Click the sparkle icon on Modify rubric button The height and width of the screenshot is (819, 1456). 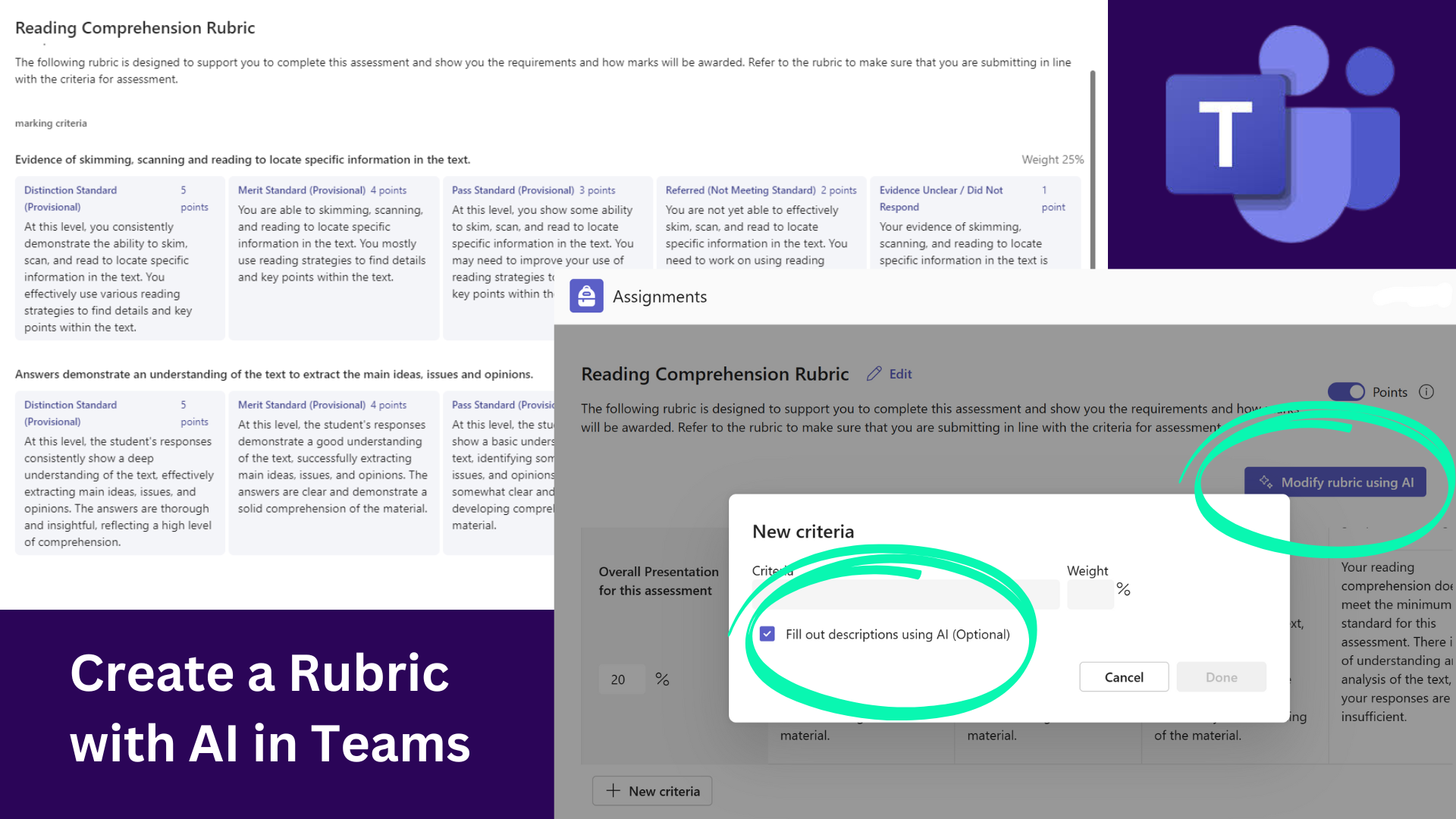coord(1266,482)
